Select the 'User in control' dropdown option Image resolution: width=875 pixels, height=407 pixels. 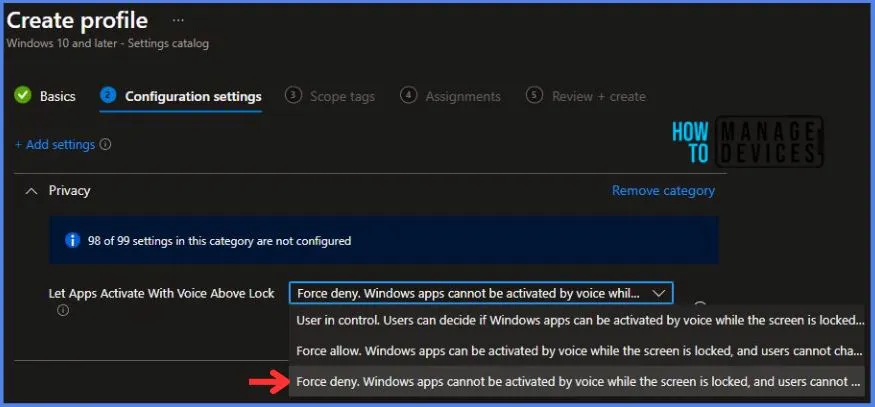click(x=580, y=320)
